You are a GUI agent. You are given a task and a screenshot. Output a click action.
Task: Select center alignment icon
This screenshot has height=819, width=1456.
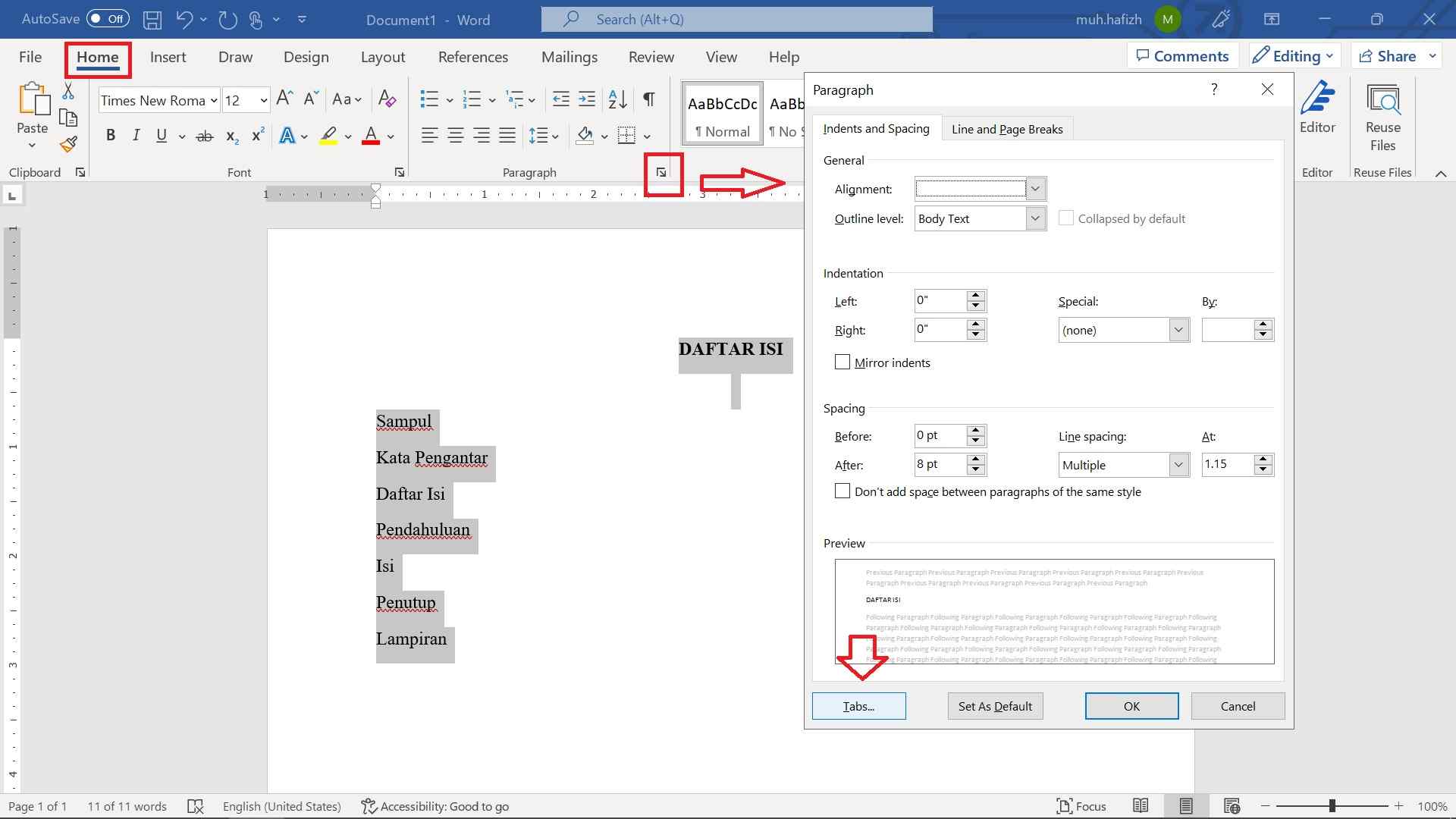[x=456, y=135]
